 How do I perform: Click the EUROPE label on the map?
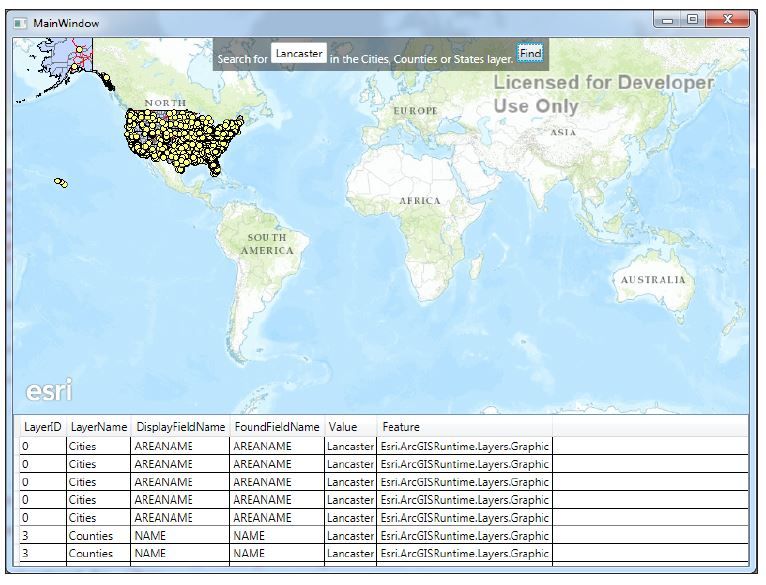(x=415, y=111)
